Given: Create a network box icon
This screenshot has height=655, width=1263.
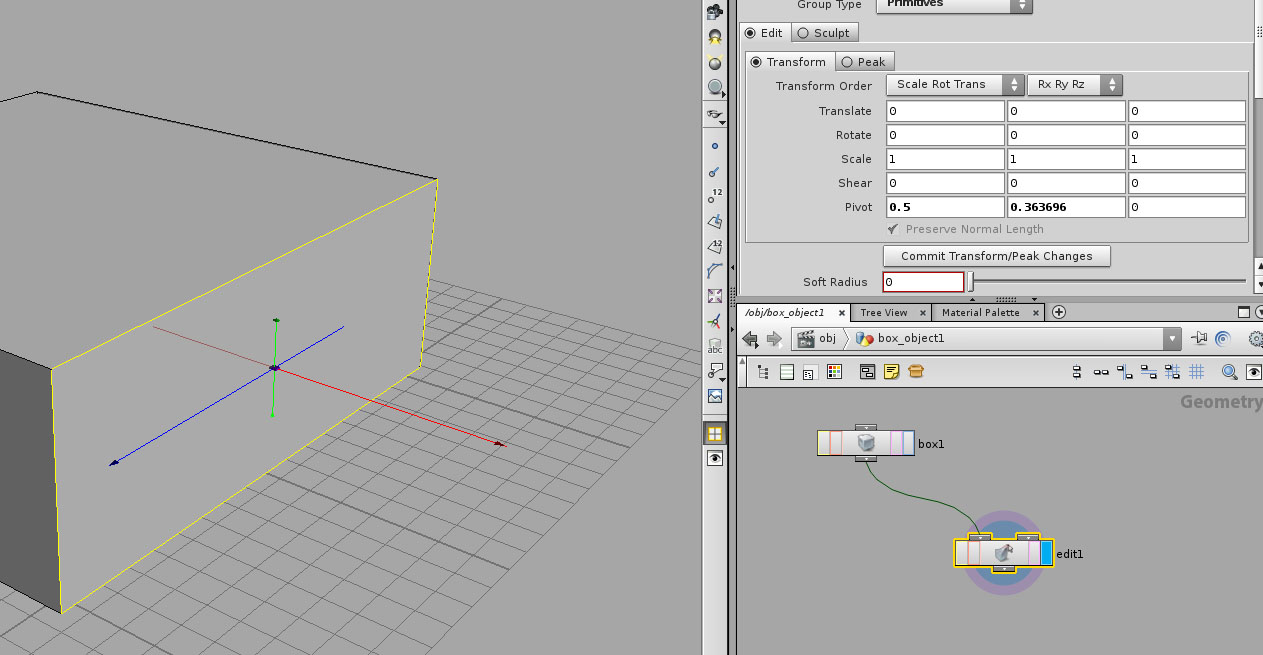Looking at the screenshot, I should 867,372.
